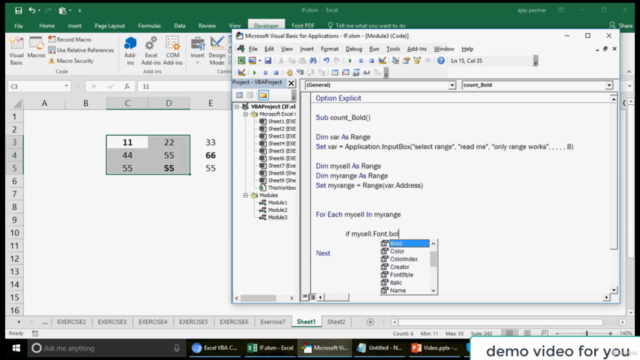640x360 pixels.
Task: Save the project with the floppy disk icon
Action: [268, 61]
